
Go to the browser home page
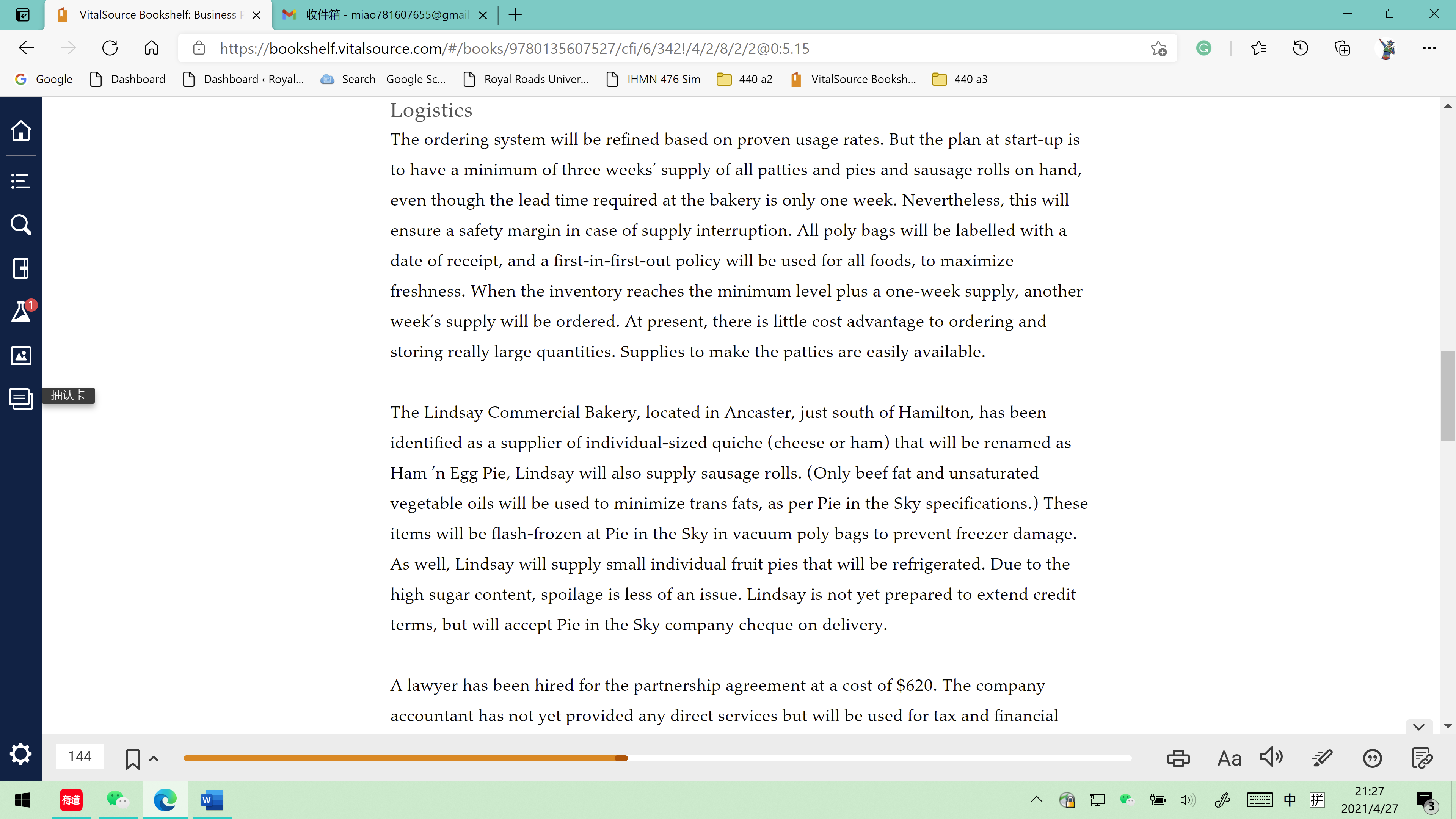click(x=152, y=48)
